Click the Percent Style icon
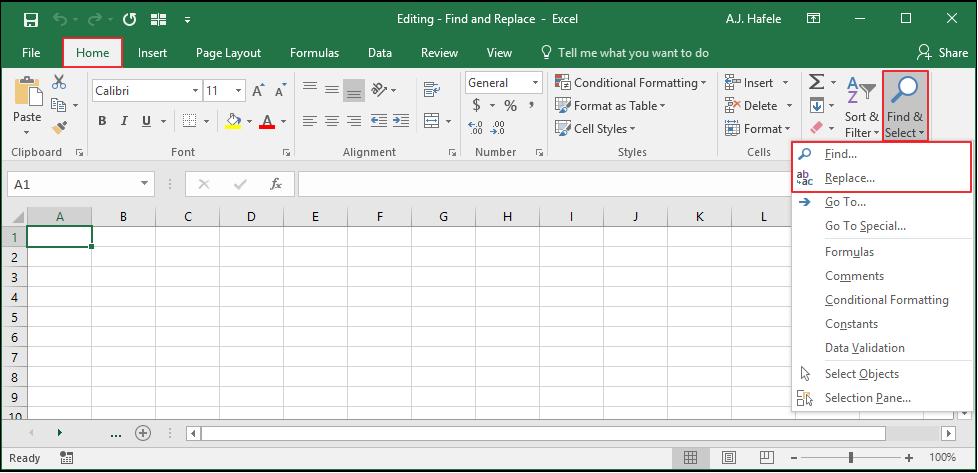This screenshot has height=473, width=978. click(x=510, y=106)
